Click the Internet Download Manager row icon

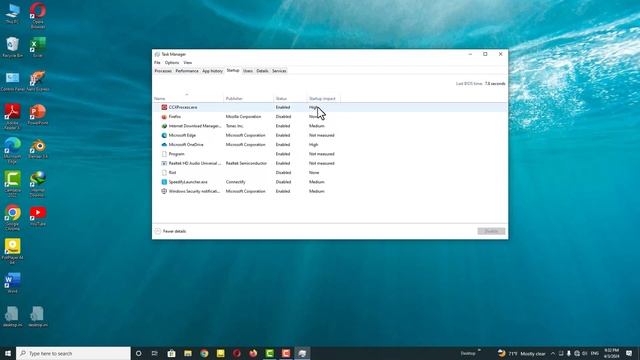tap(164, 126)
